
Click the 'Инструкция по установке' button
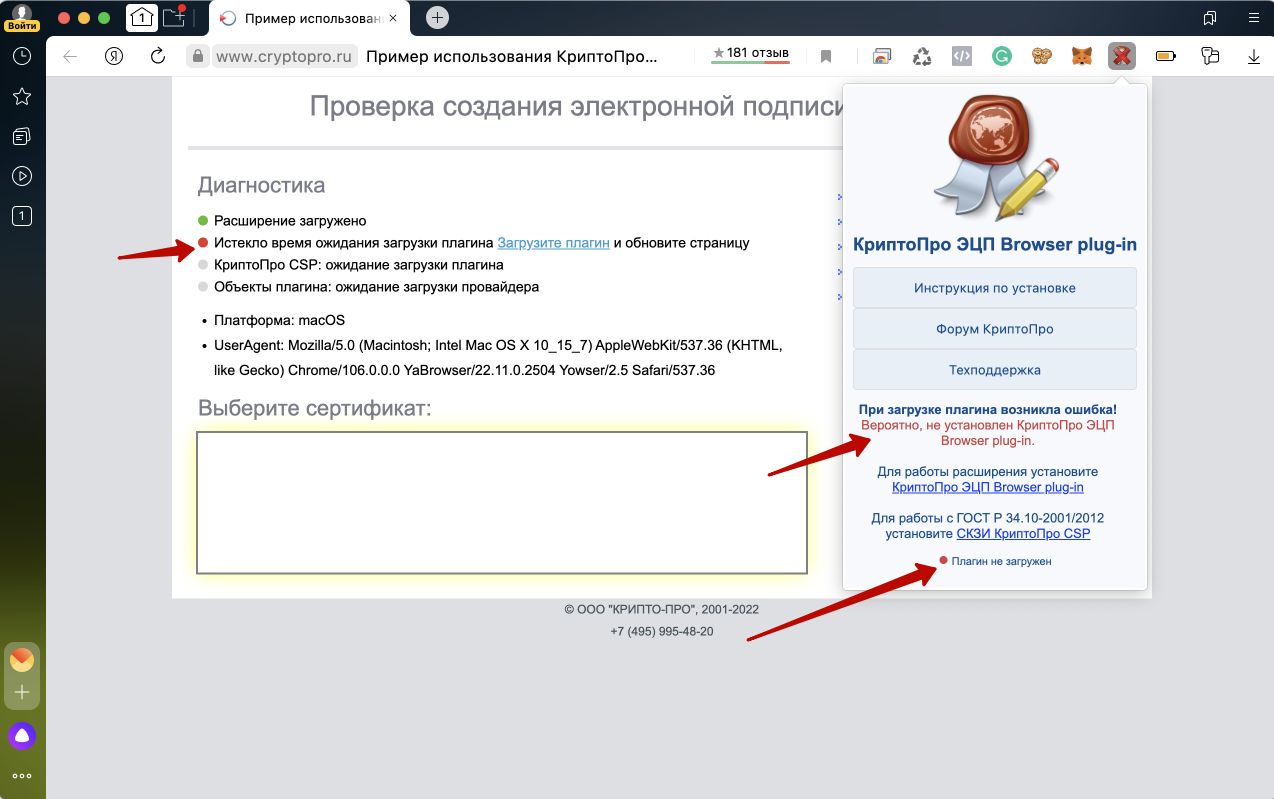(x=994, y=288)
